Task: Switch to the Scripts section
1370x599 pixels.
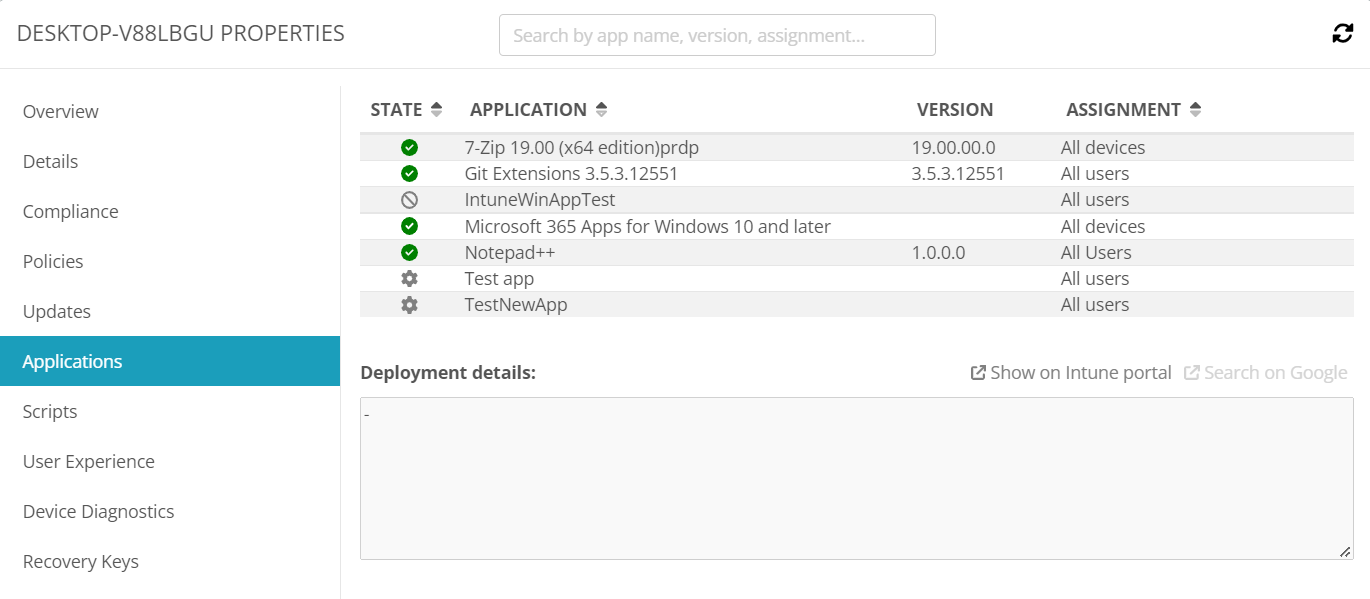Action: 50,412
